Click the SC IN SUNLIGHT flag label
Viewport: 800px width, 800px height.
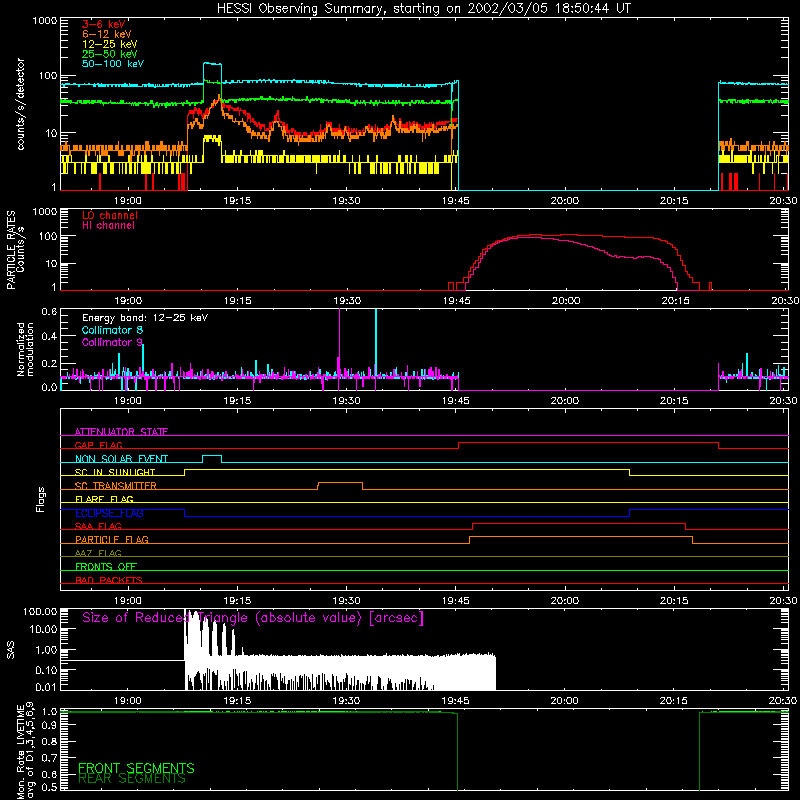click(x=115, y=472)
